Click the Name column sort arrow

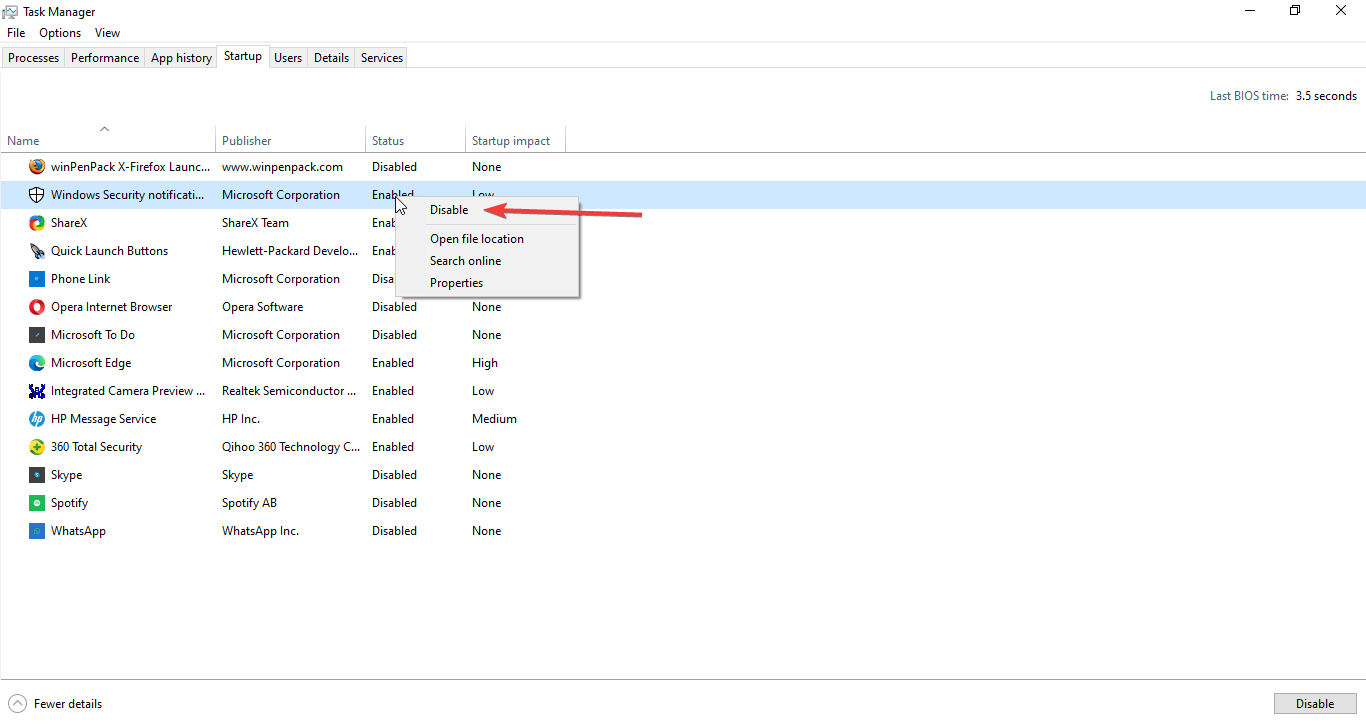tap(104, 128)
